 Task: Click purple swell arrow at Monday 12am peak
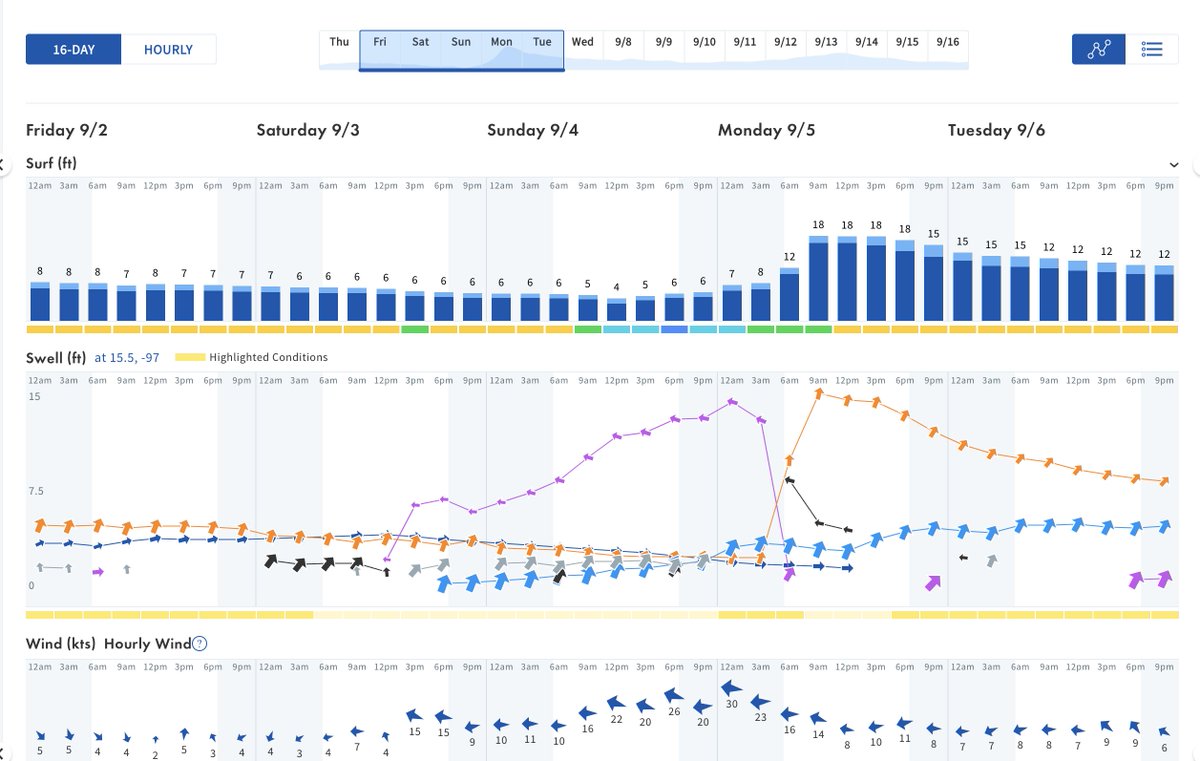[x=732, y=402]
